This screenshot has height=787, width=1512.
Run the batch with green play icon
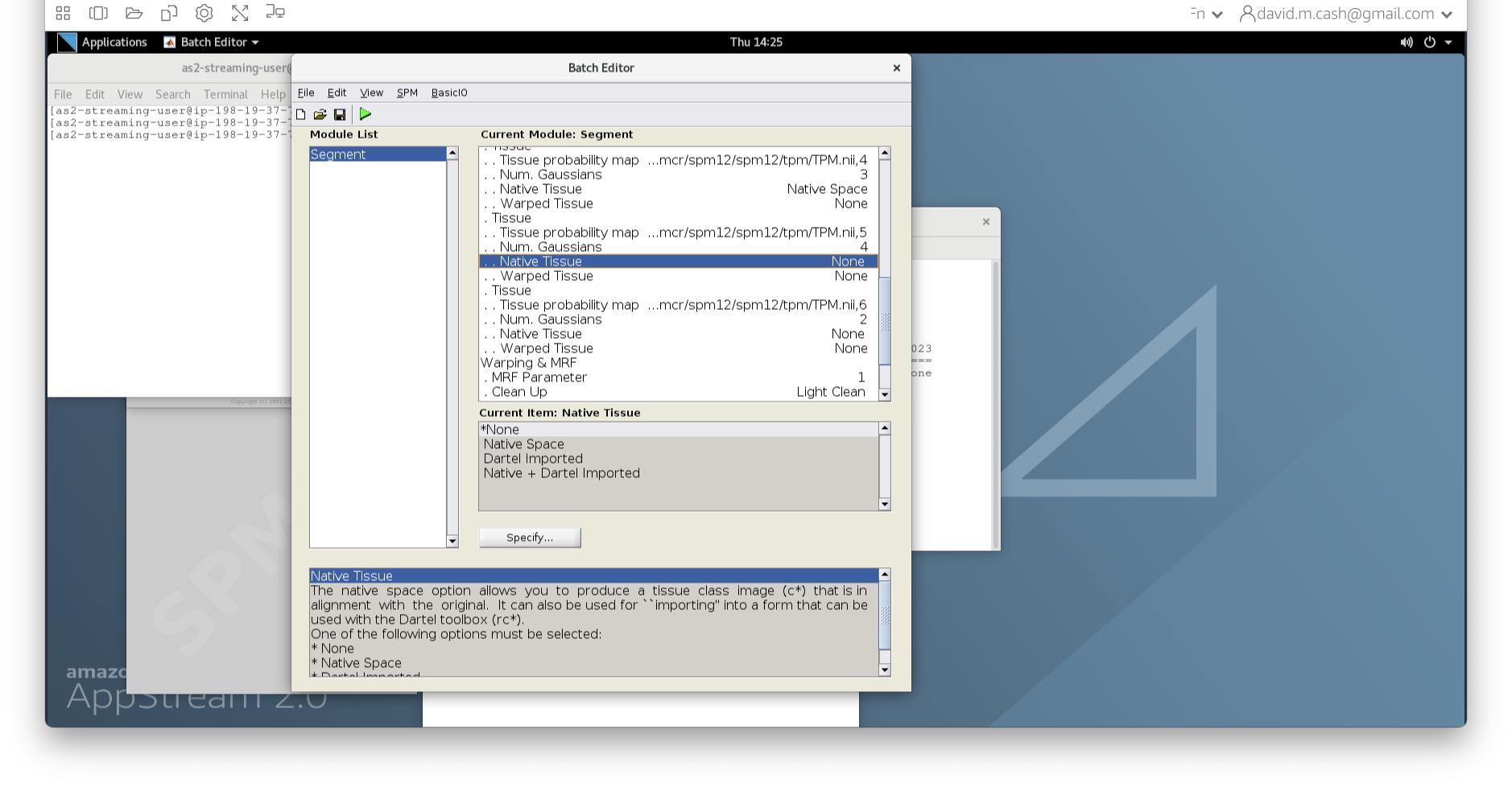366,114
